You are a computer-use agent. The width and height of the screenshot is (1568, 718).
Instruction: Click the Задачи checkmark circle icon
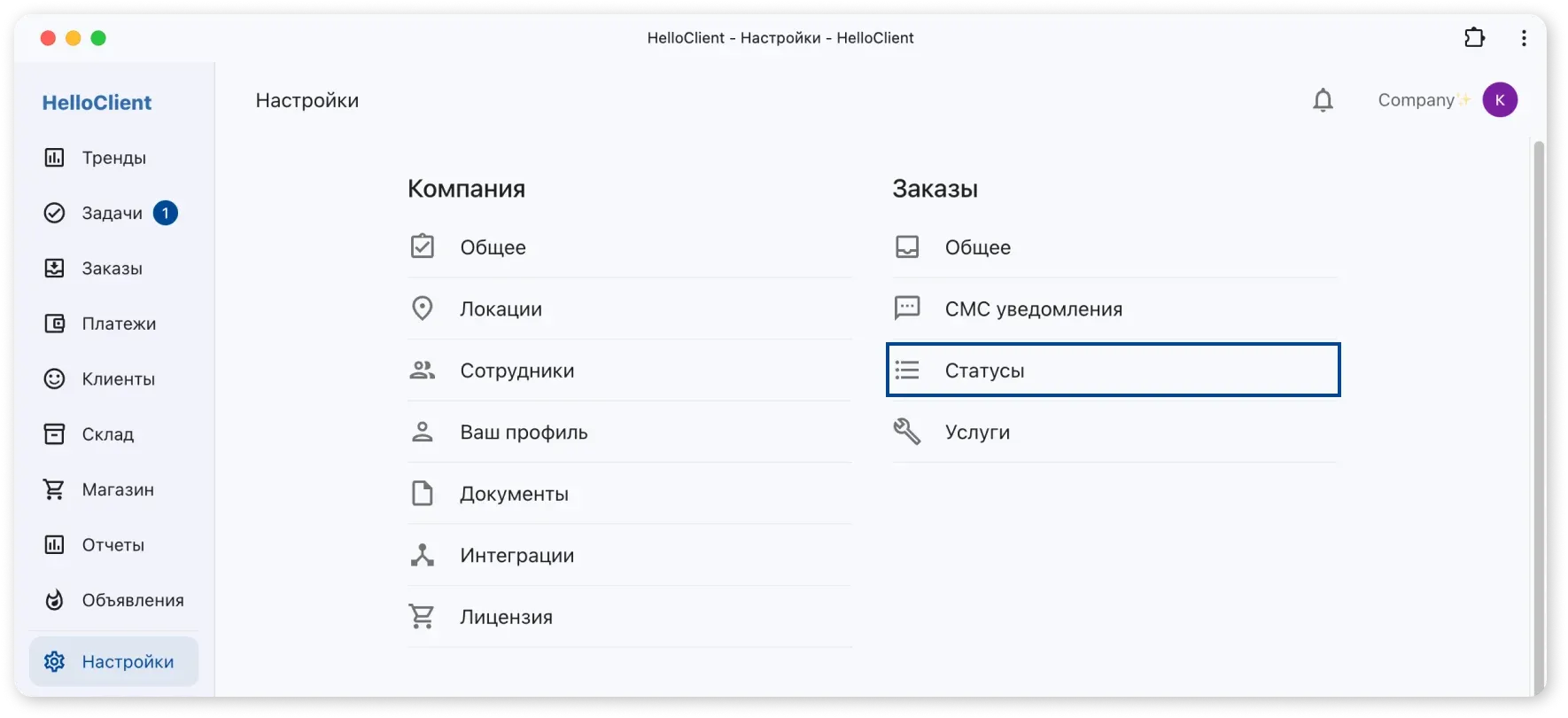pos(54,213)
